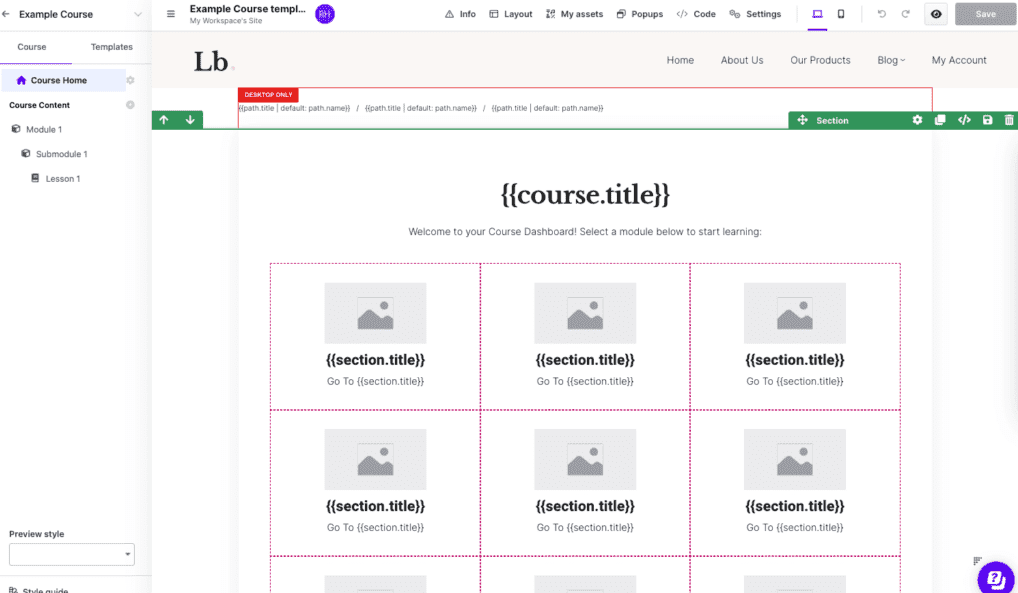1018x593 pixels.
Task: Click Home in site navigation
Action: pos(680,60)
